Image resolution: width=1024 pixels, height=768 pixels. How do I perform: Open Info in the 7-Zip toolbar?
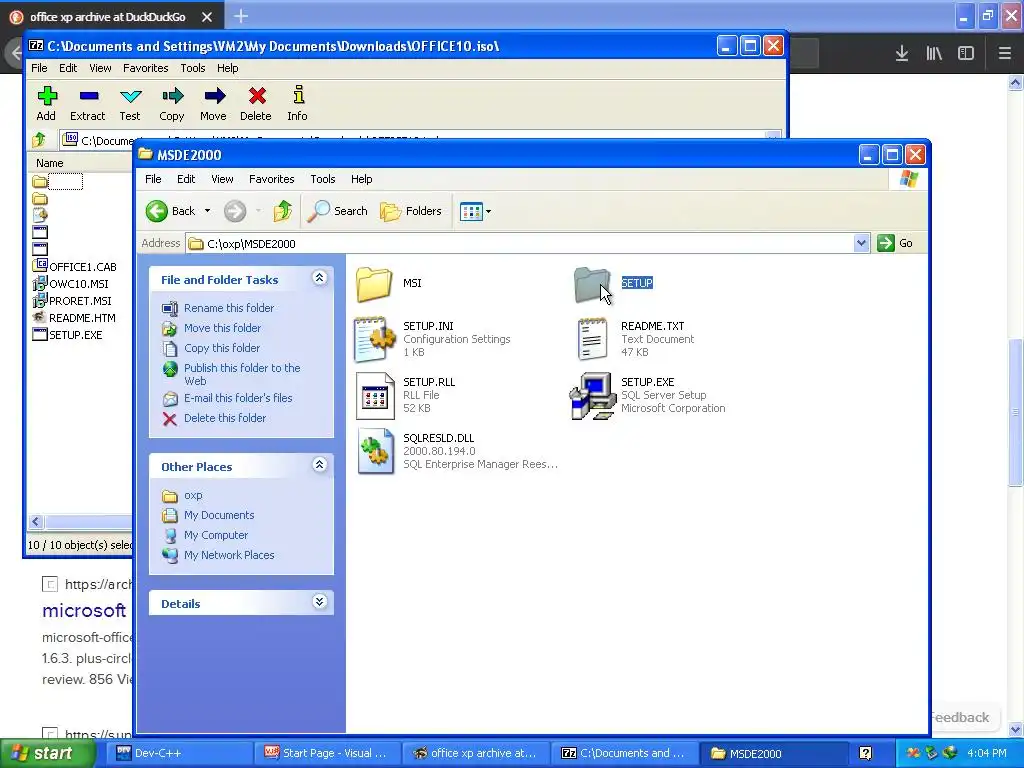[298, 103]
